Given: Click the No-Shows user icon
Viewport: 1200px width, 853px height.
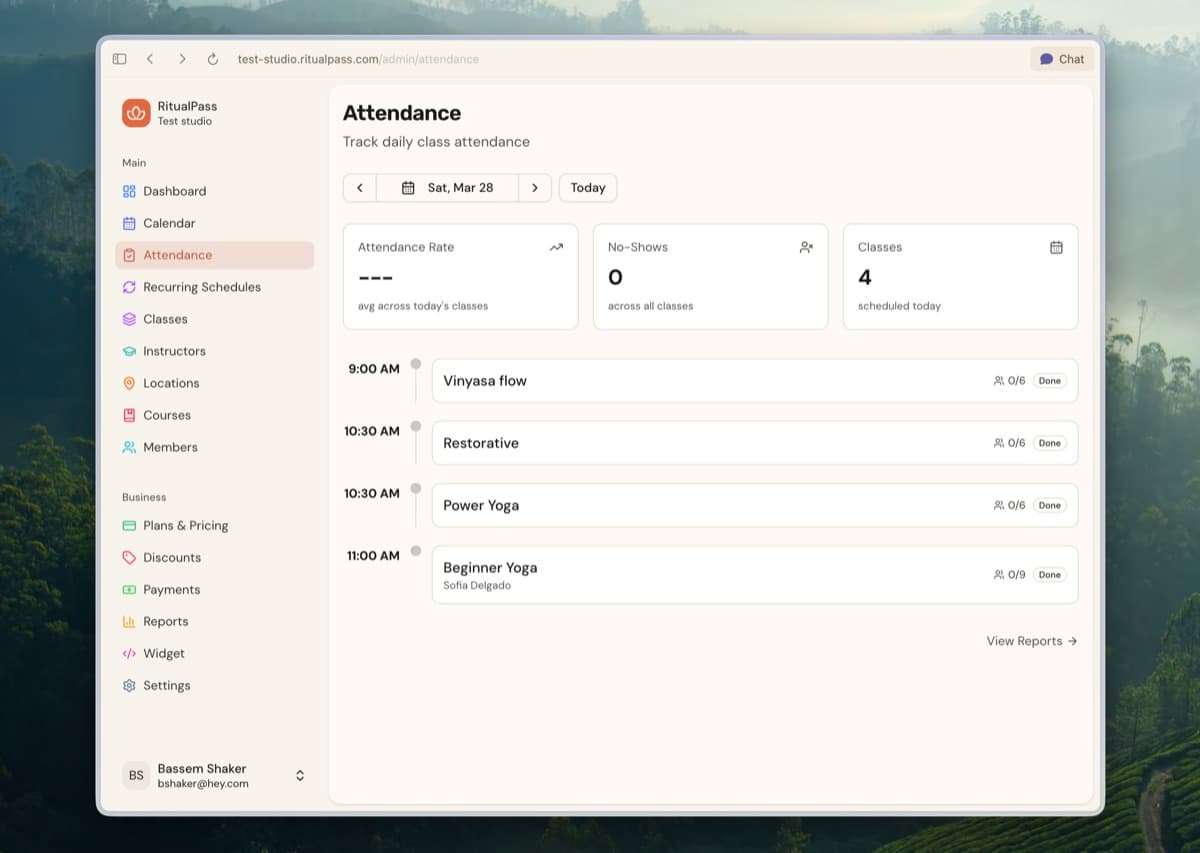Looking at the screenshot, I should (806, 247).
